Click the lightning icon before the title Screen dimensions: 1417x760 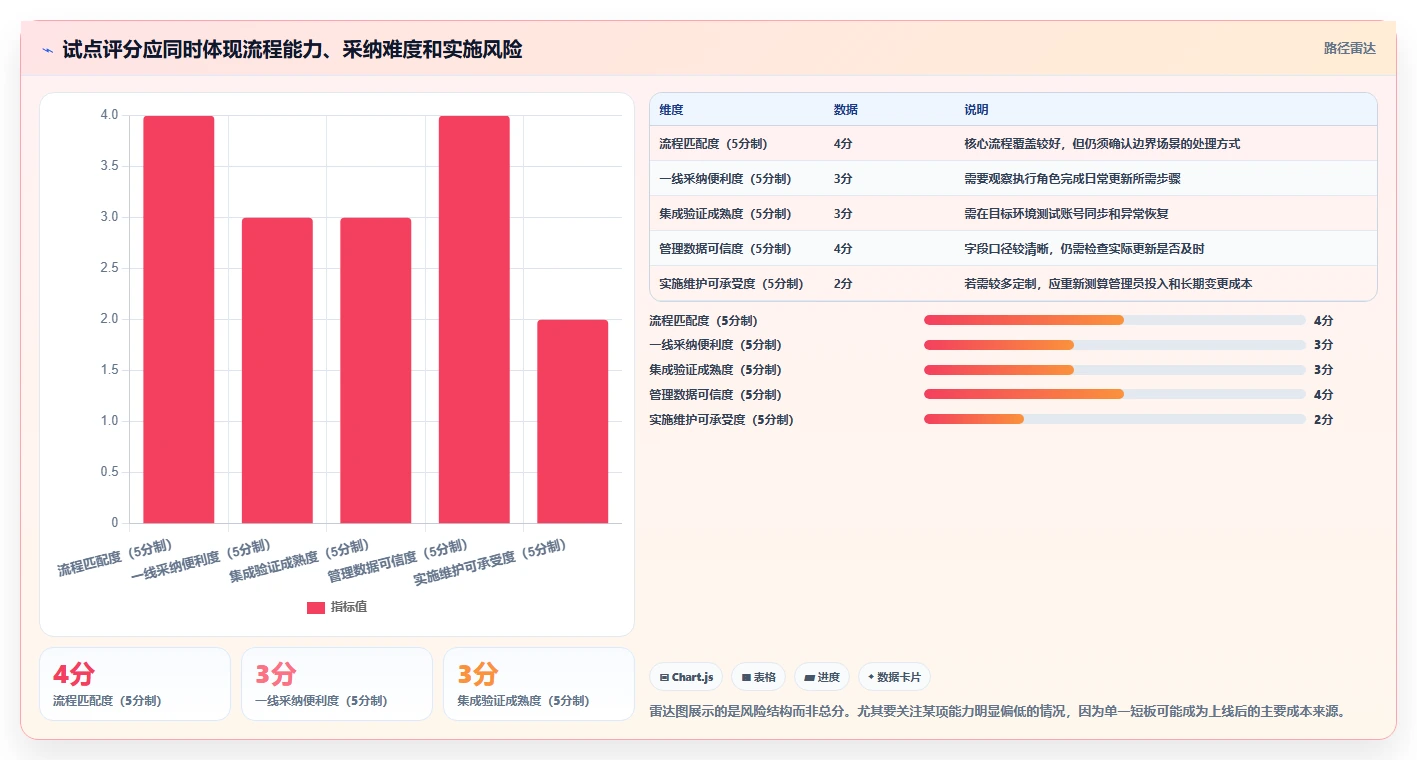click(x=48, y=50)
